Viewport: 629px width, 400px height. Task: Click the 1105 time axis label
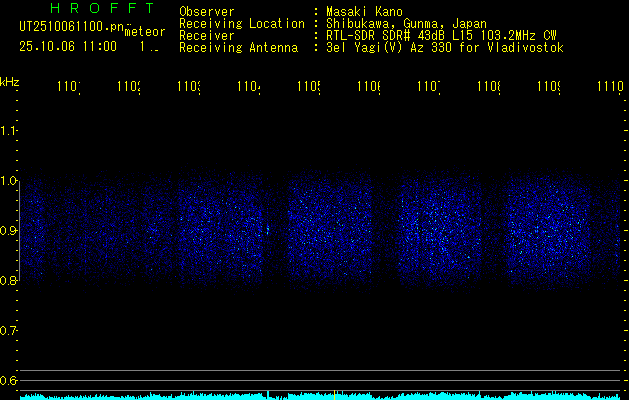pyautogui.click(x=309, y=86)
